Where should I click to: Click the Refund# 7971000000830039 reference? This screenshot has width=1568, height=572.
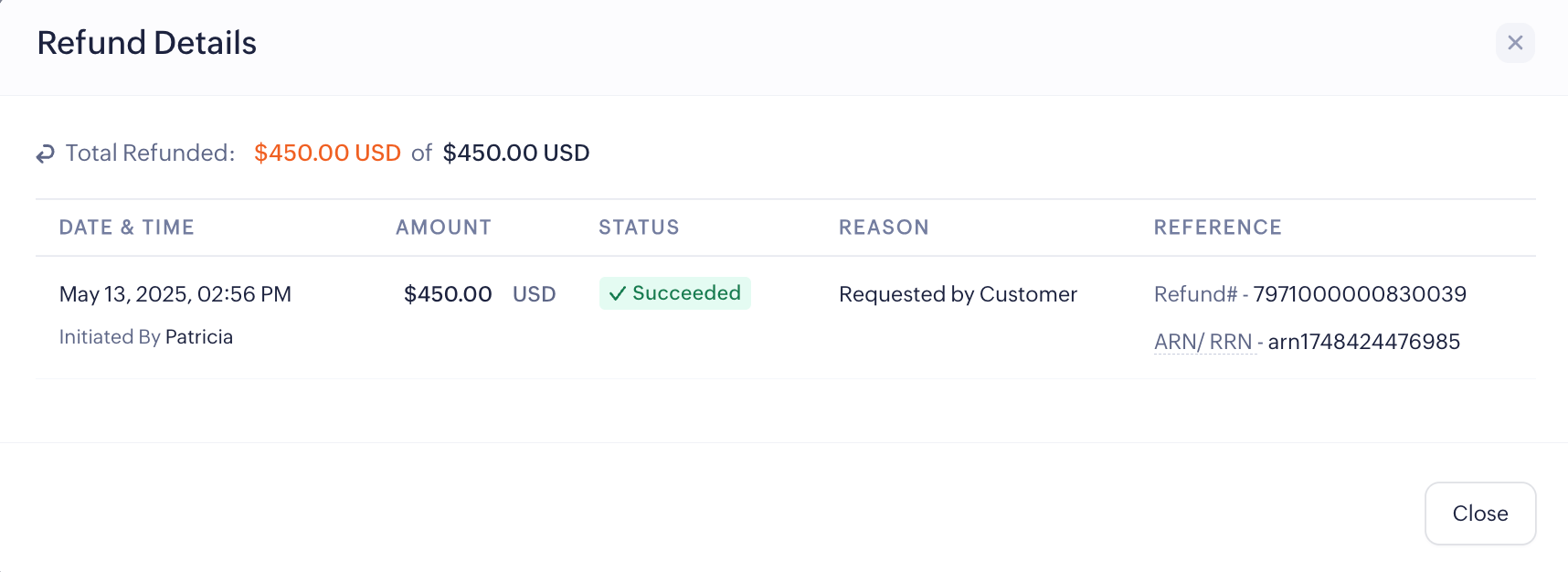(1309, 294)
